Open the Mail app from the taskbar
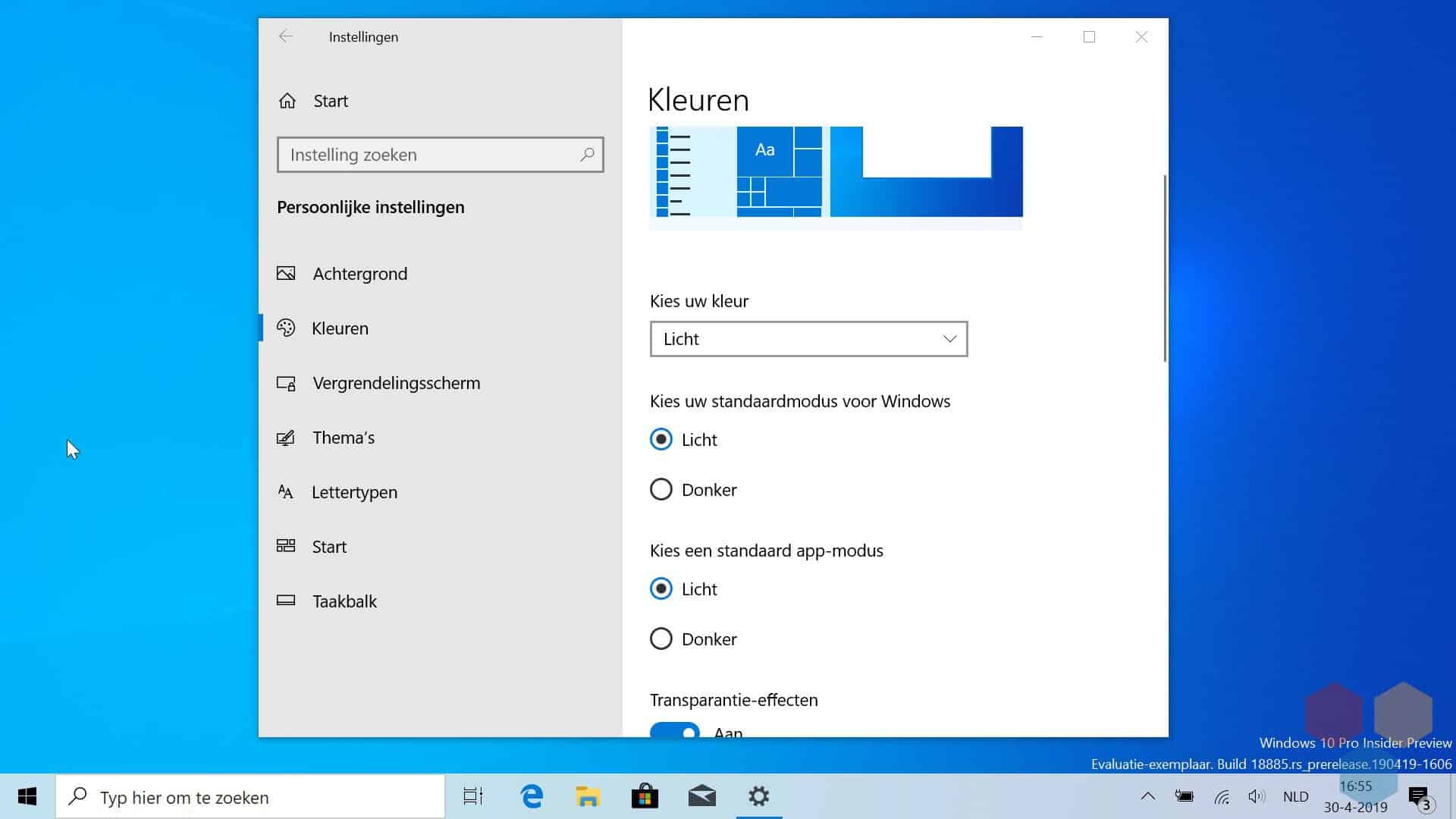This screenshot has width=1456, height=819. pos(702,796)
